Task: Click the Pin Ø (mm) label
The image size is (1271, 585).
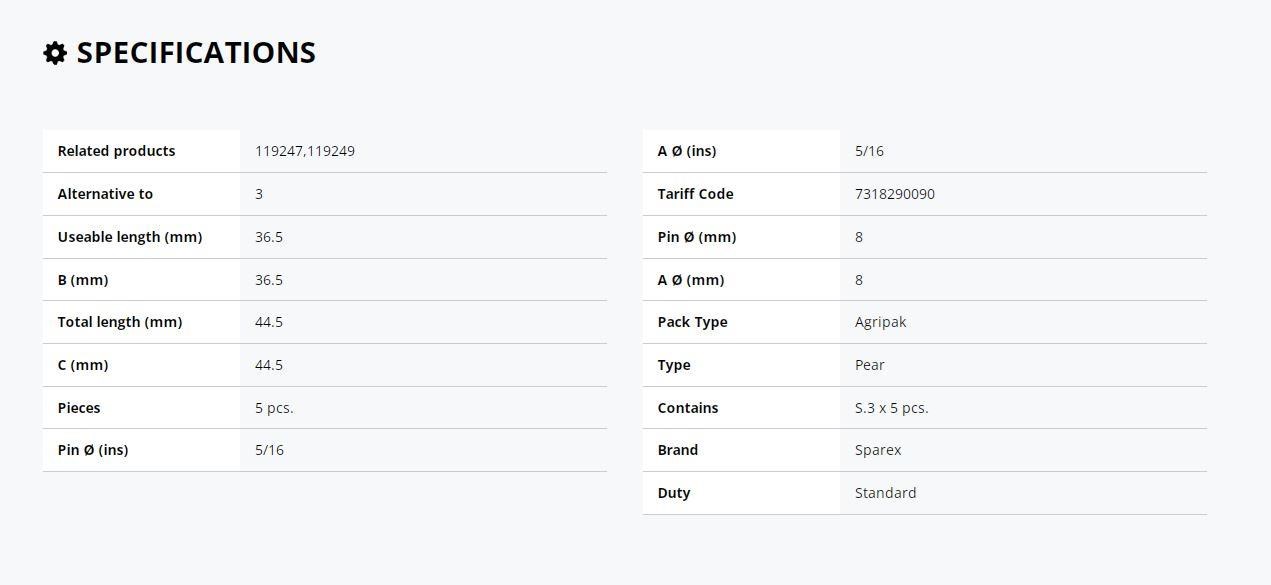Action: (x=697, y=237)
